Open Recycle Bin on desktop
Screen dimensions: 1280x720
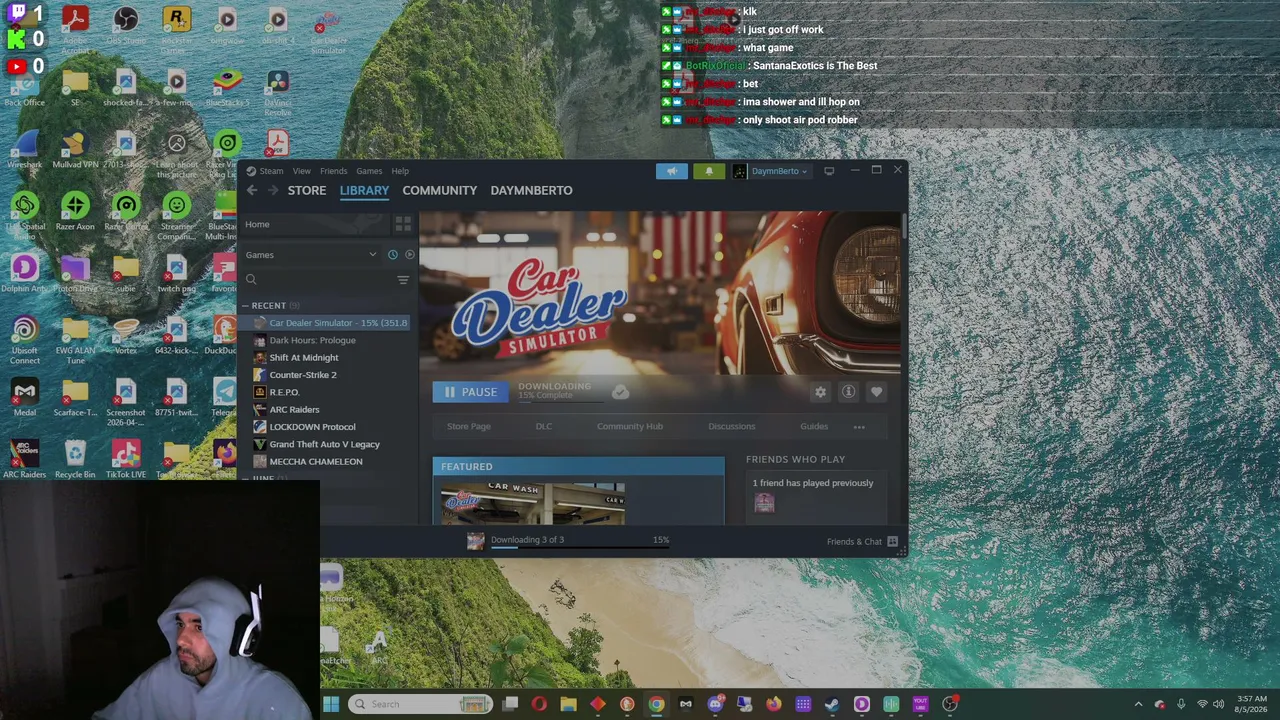pyautogui.click(x=75, y=460)
